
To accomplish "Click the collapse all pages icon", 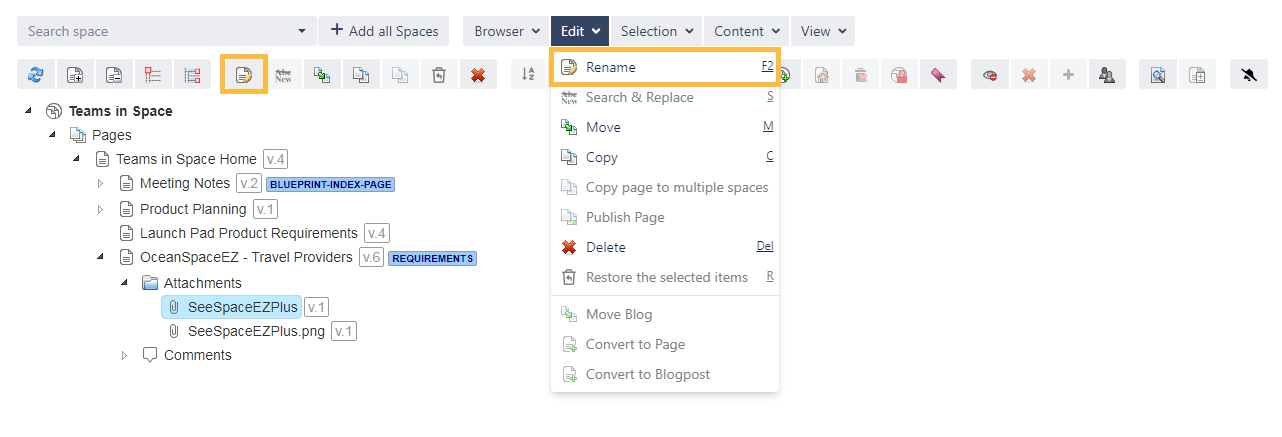I will pyautogui.click(x=114, y=75).
